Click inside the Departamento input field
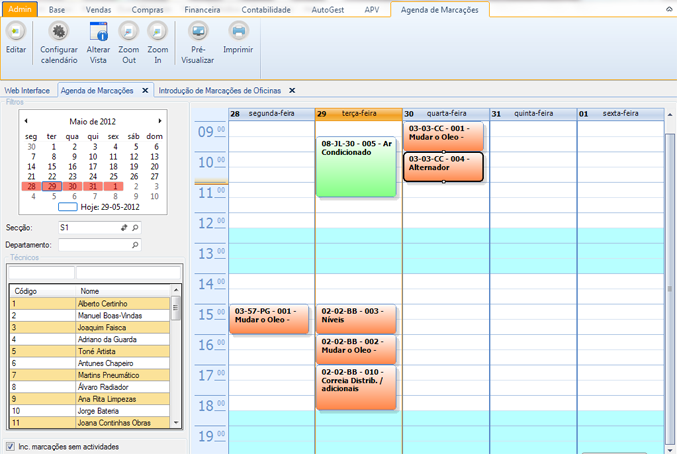The width and height of the screenshot is (677, 454). pos(99,244)
